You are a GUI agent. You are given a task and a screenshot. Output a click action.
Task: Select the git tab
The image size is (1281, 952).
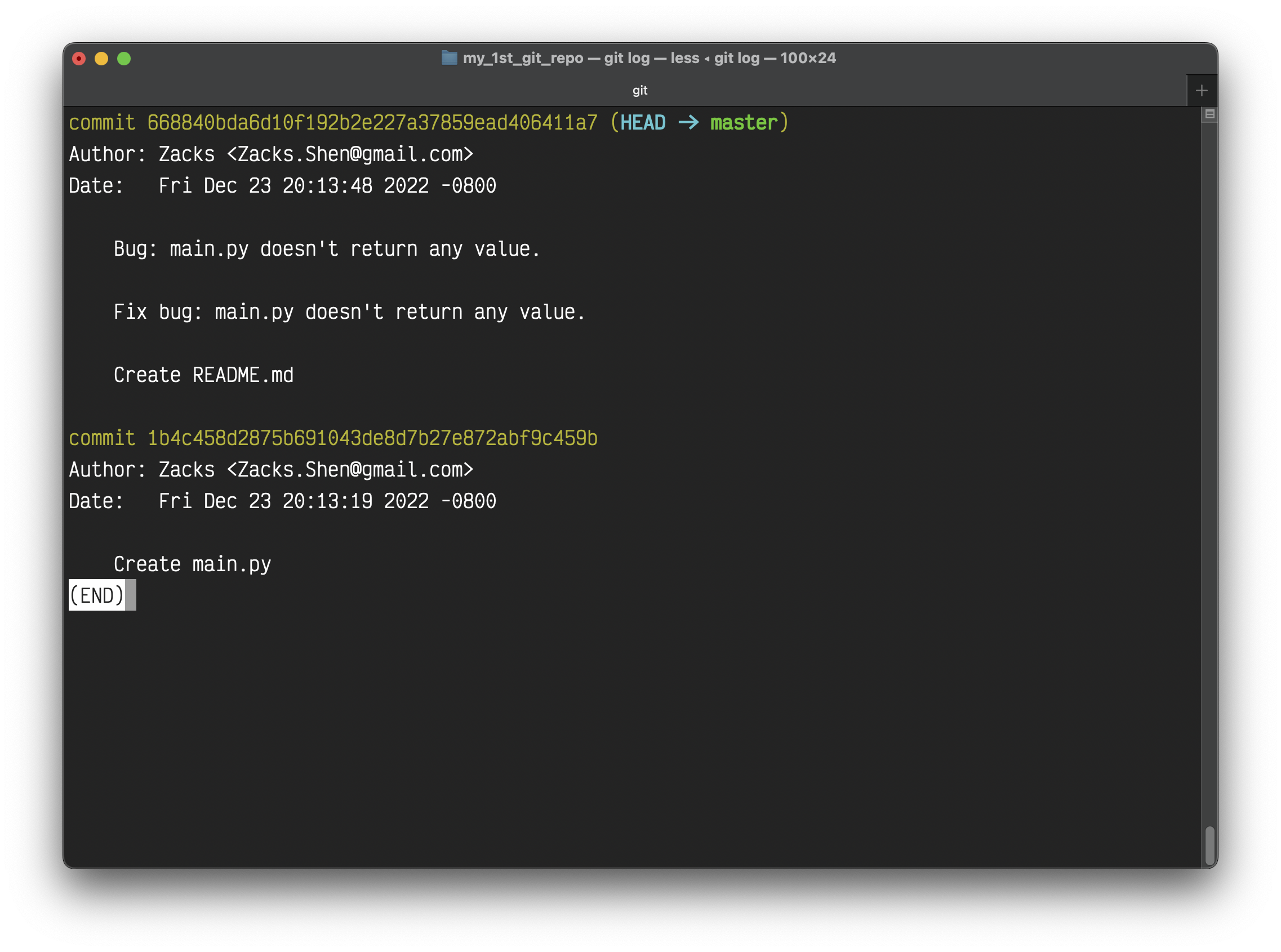[x=639, y=91]
